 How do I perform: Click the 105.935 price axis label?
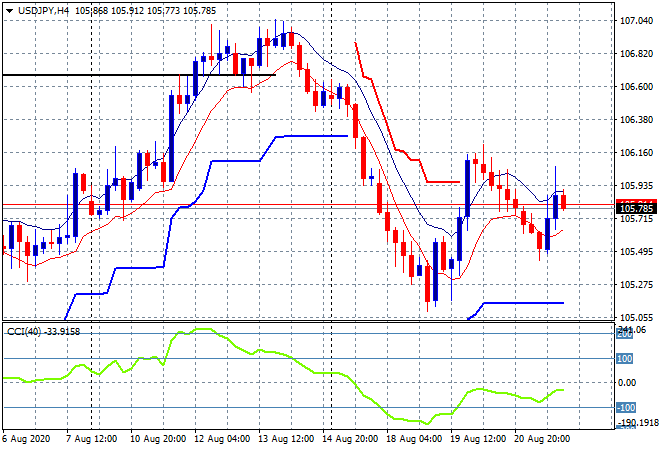tap(636, 186)
